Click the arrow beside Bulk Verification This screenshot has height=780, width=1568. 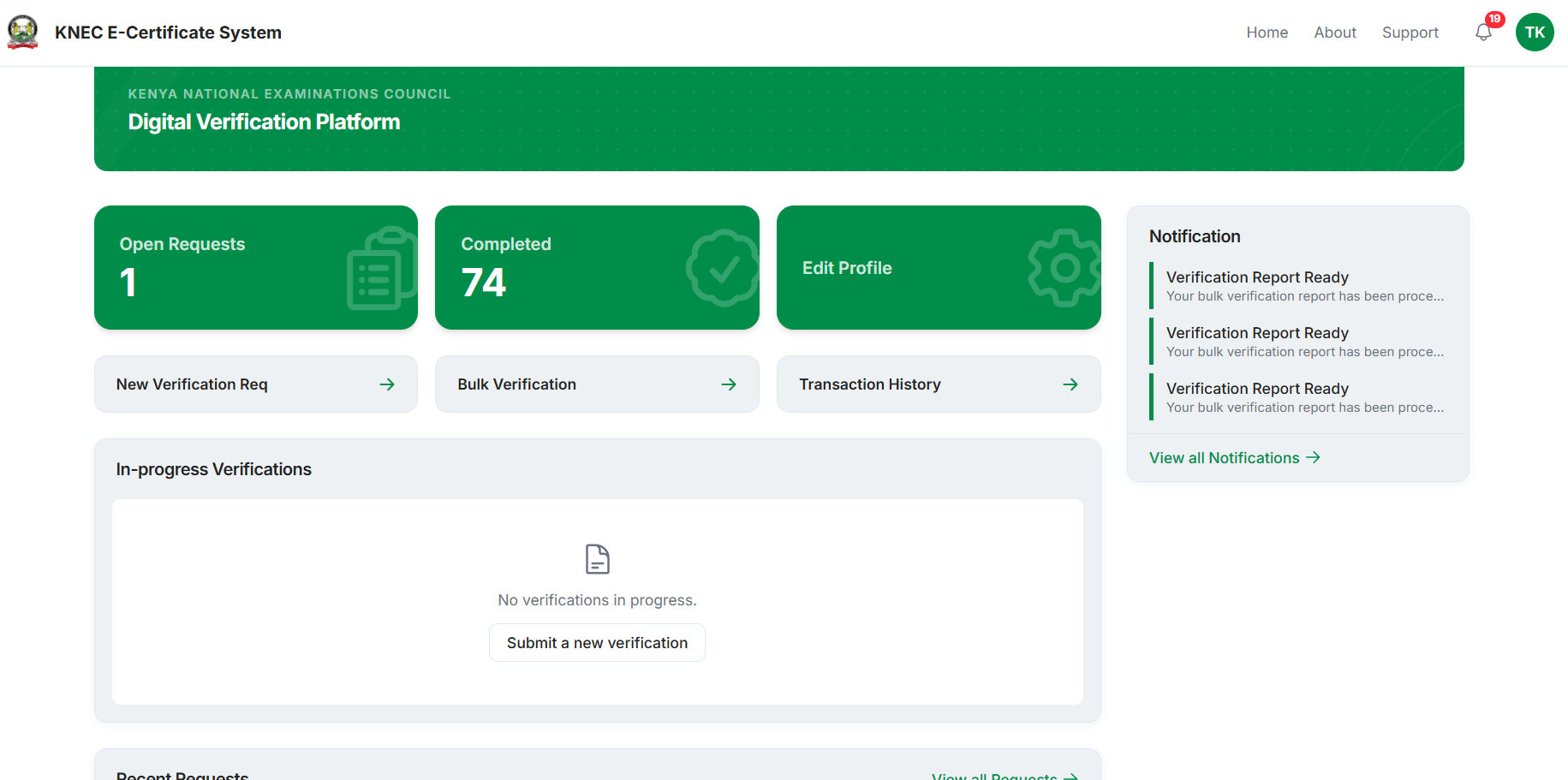click(729, 384)
